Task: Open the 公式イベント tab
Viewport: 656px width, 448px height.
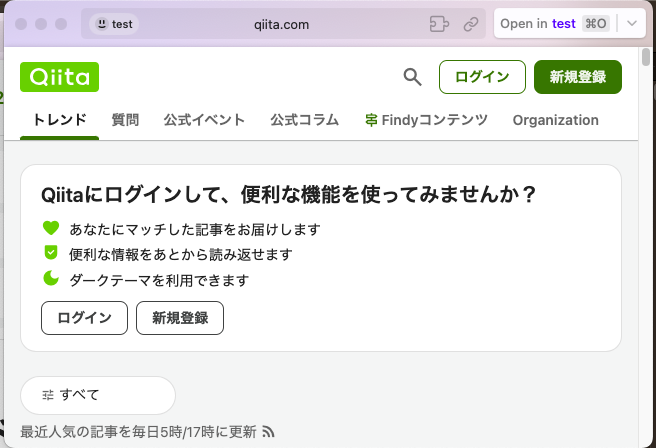Action: tap(204, 120)
